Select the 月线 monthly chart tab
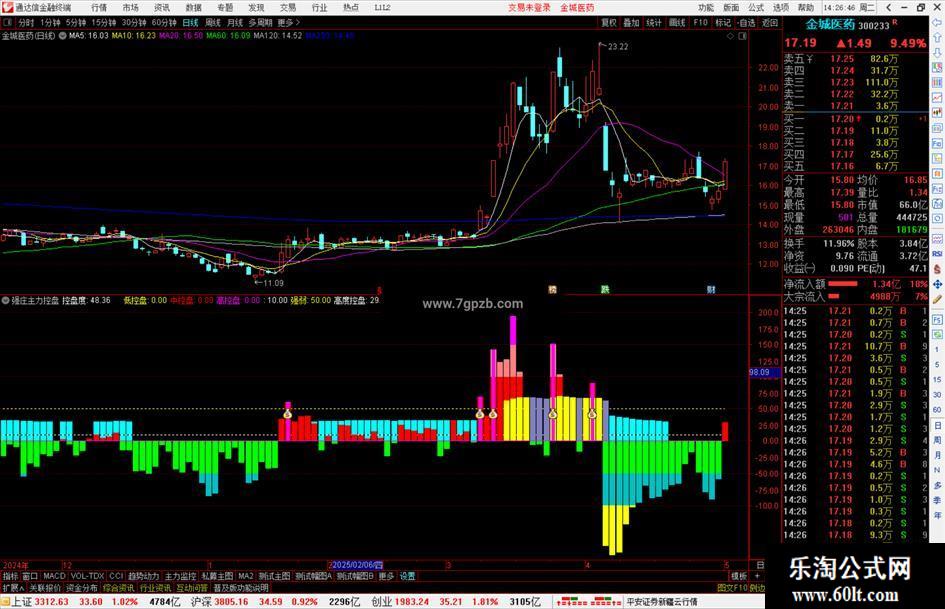Viewport: 945px width, 609px height. pyautogui.click(x=235, y=23)
